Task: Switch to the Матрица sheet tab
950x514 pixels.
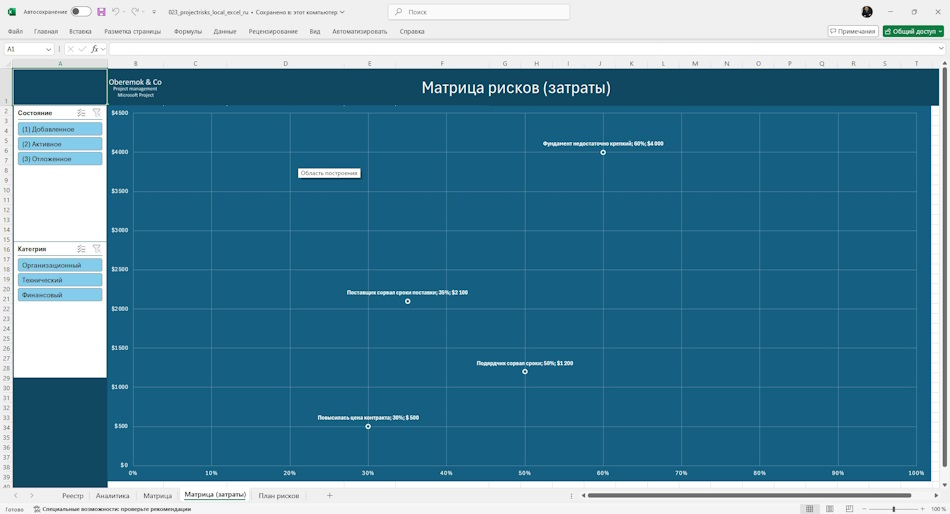Action: click(158, 496)
